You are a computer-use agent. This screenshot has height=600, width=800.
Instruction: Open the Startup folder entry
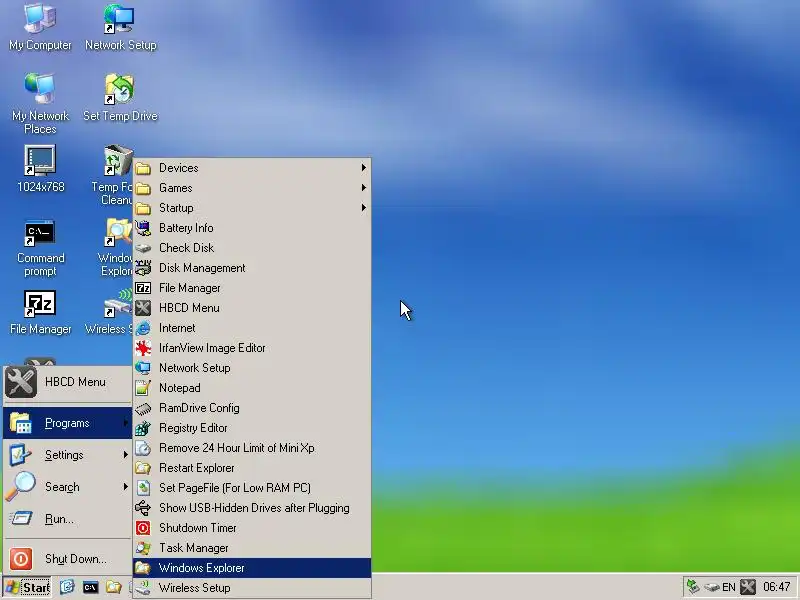click(x=252, y=208)
